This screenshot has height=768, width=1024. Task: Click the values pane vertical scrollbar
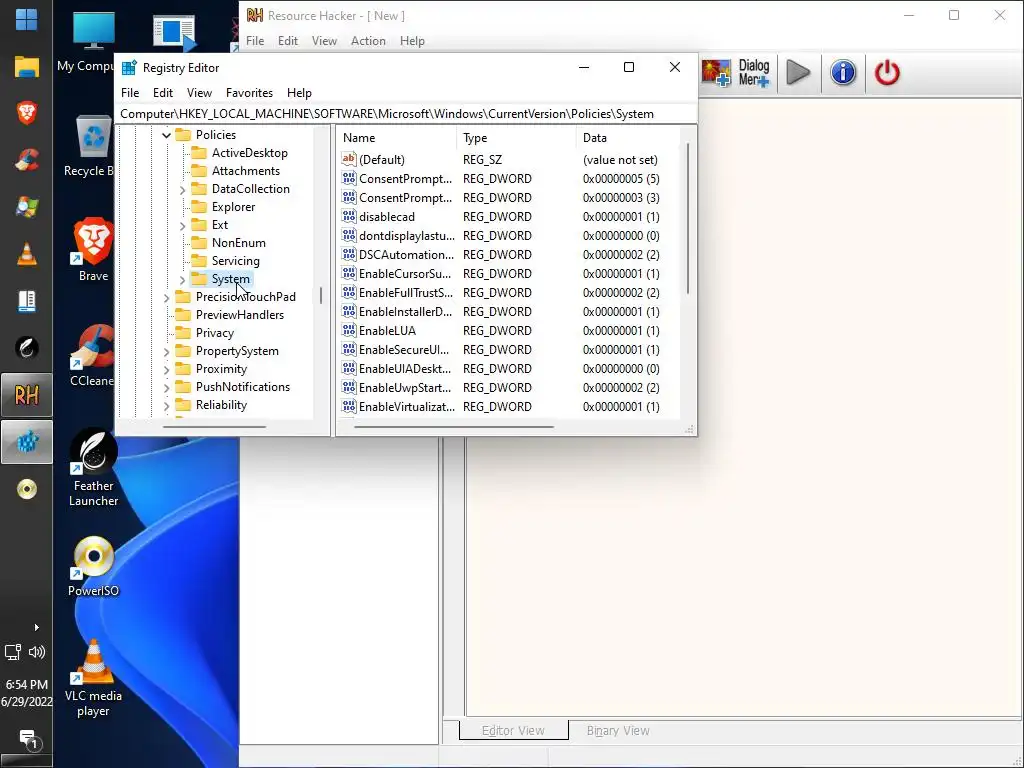pos(688,218)
